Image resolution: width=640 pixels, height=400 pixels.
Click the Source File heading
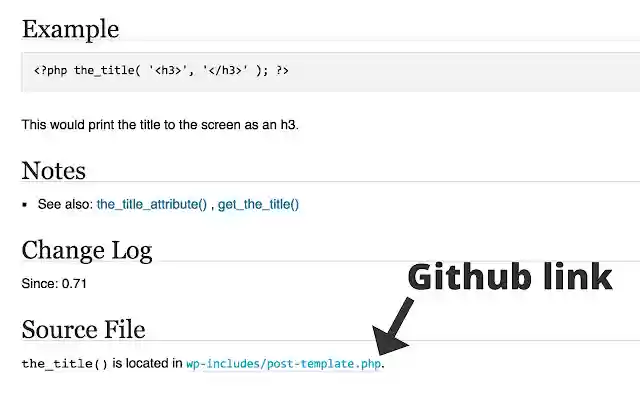click(83, 330)
